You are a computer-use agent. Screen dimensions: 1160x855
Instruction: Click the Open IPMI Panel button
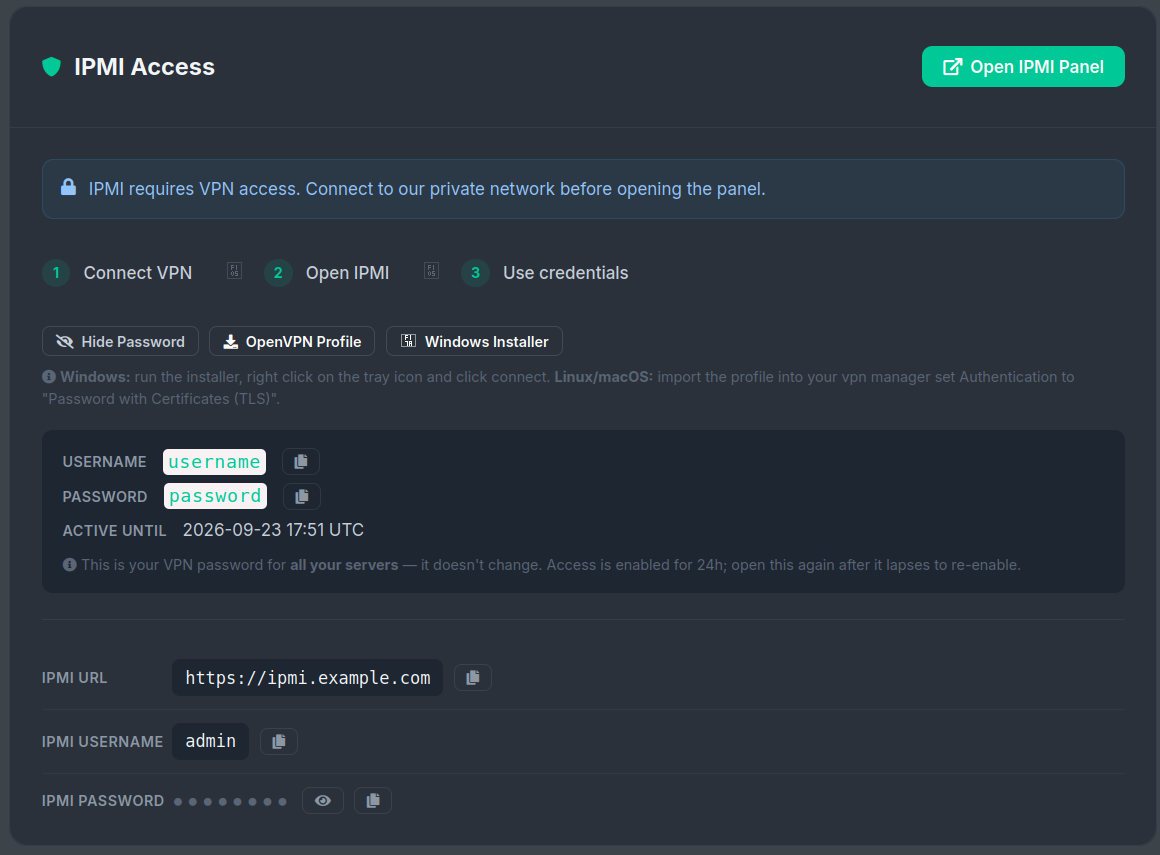tap(1023, 67)
